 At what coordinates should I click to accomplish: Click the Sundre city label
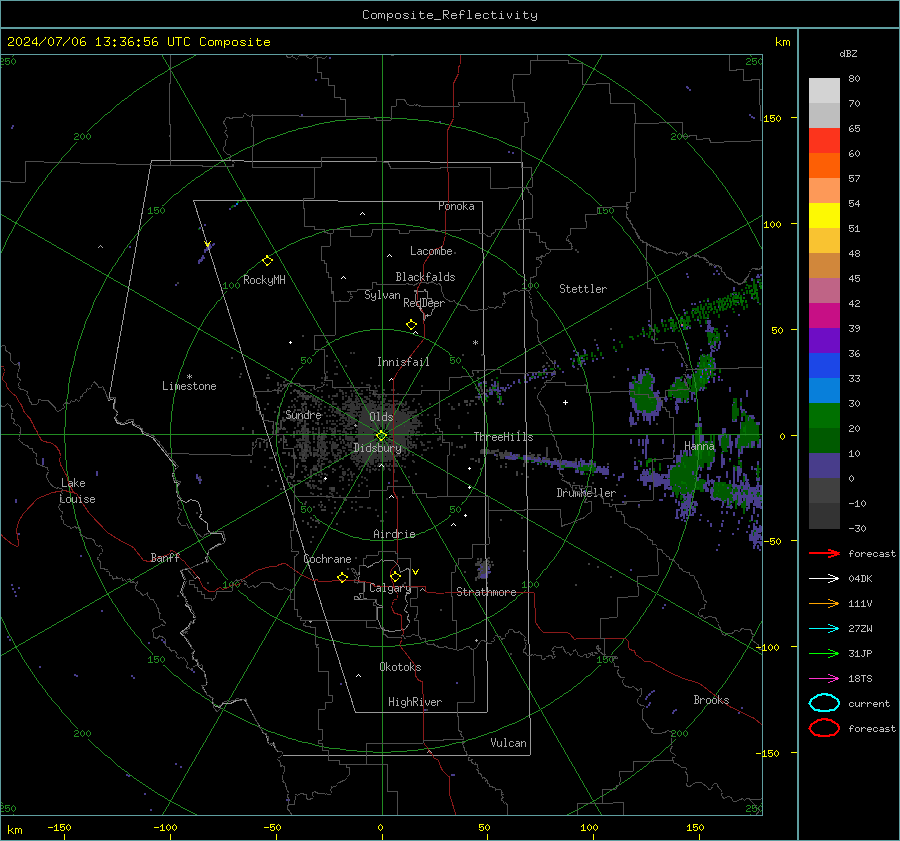(303, 415)
